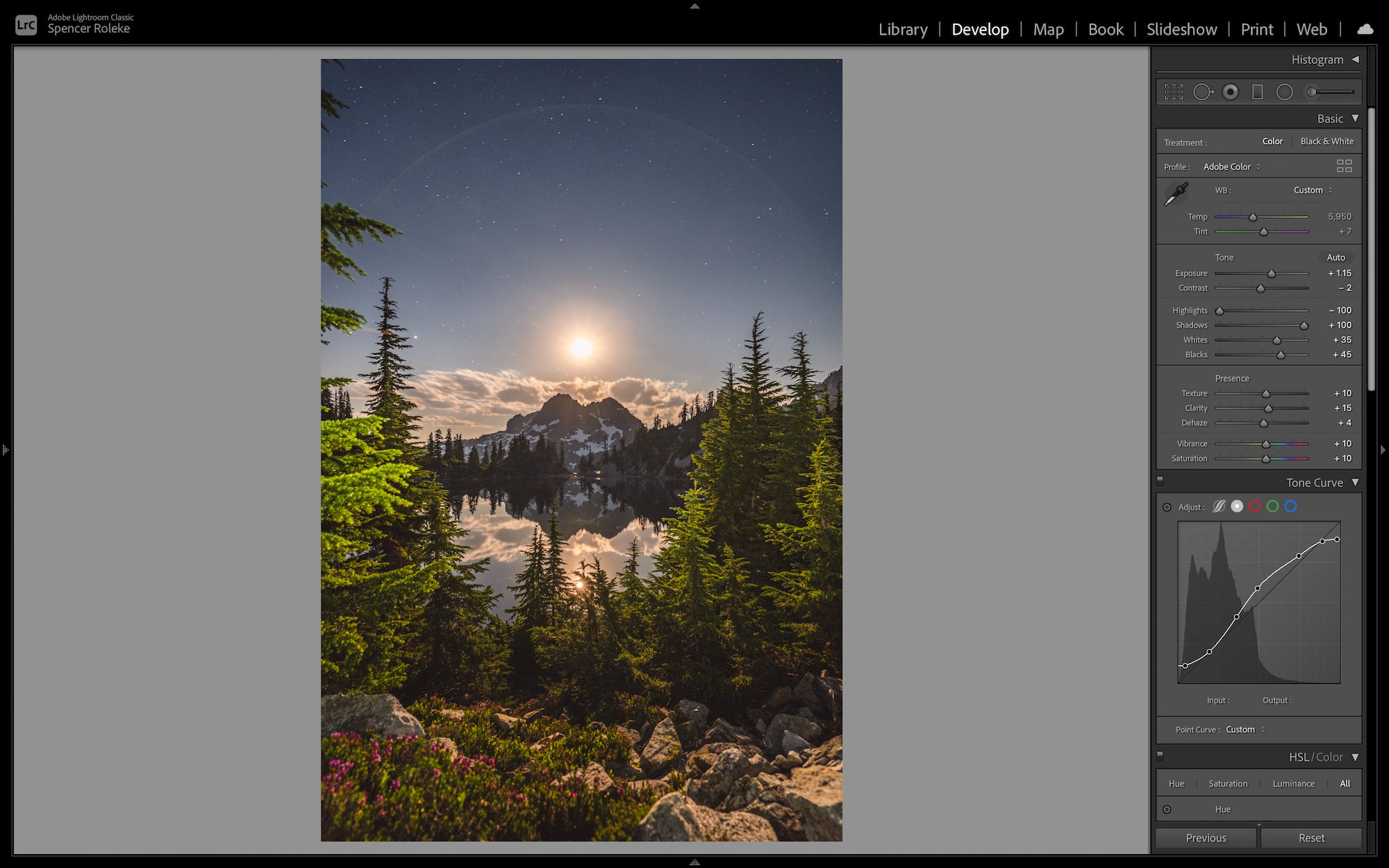Click the crop/transform tool icon
The height and width of the screenshot is (868, 1389).
point(1176,91)
